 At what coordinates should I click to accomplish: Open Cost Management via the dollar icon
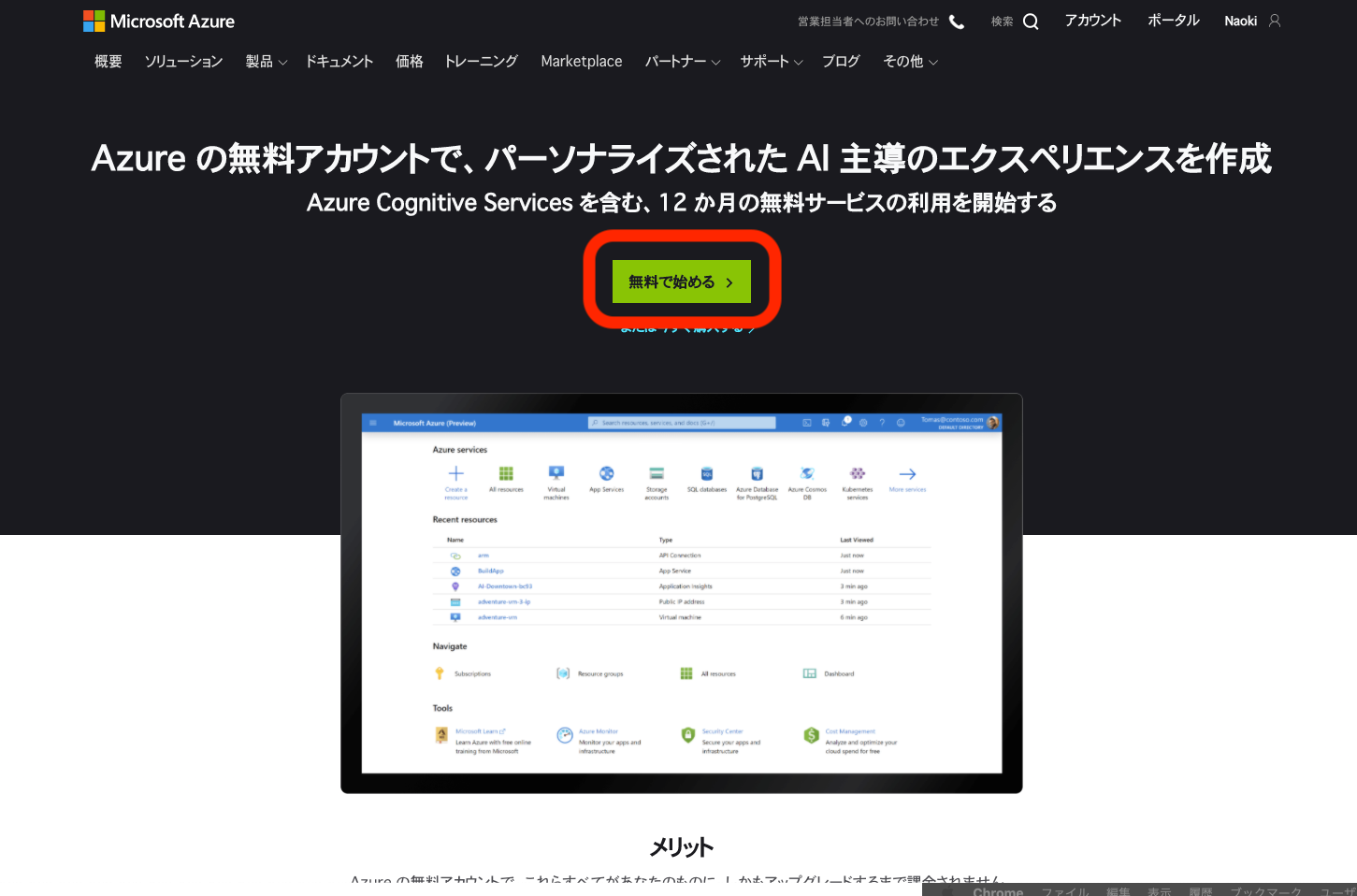click(x=812, y=735)
